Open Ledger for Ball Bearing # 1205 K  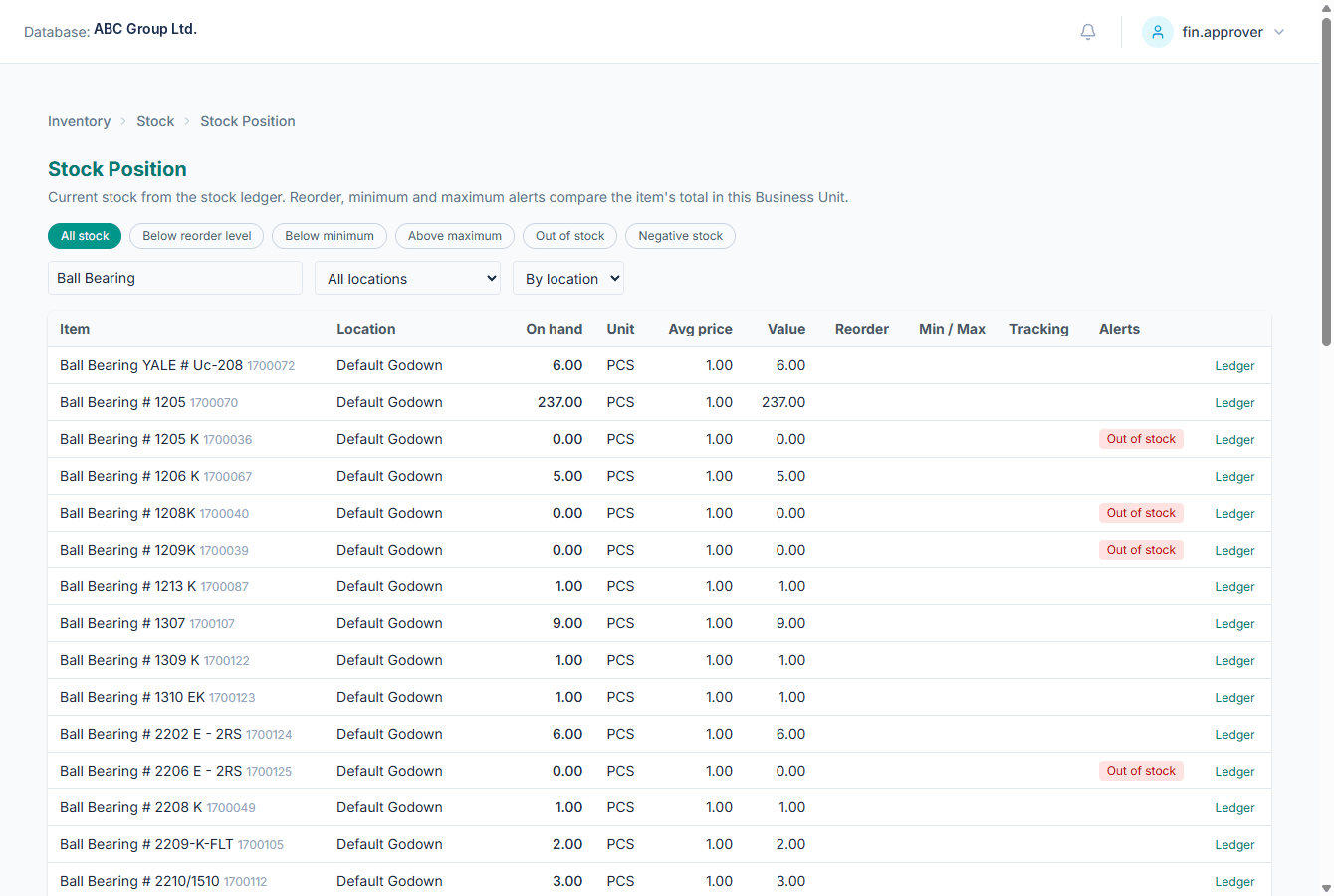1234,440
